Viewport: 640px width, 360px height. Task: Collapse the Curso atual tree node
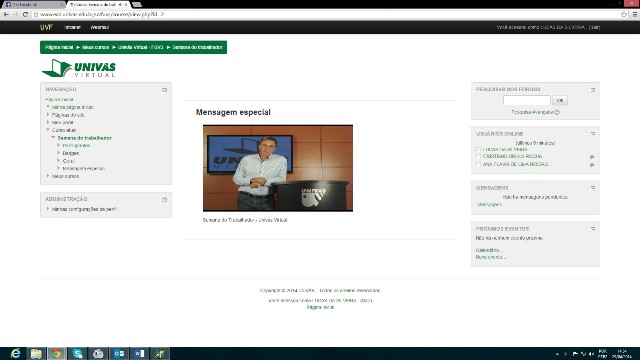pyautogui.click(x=48, y=130)
